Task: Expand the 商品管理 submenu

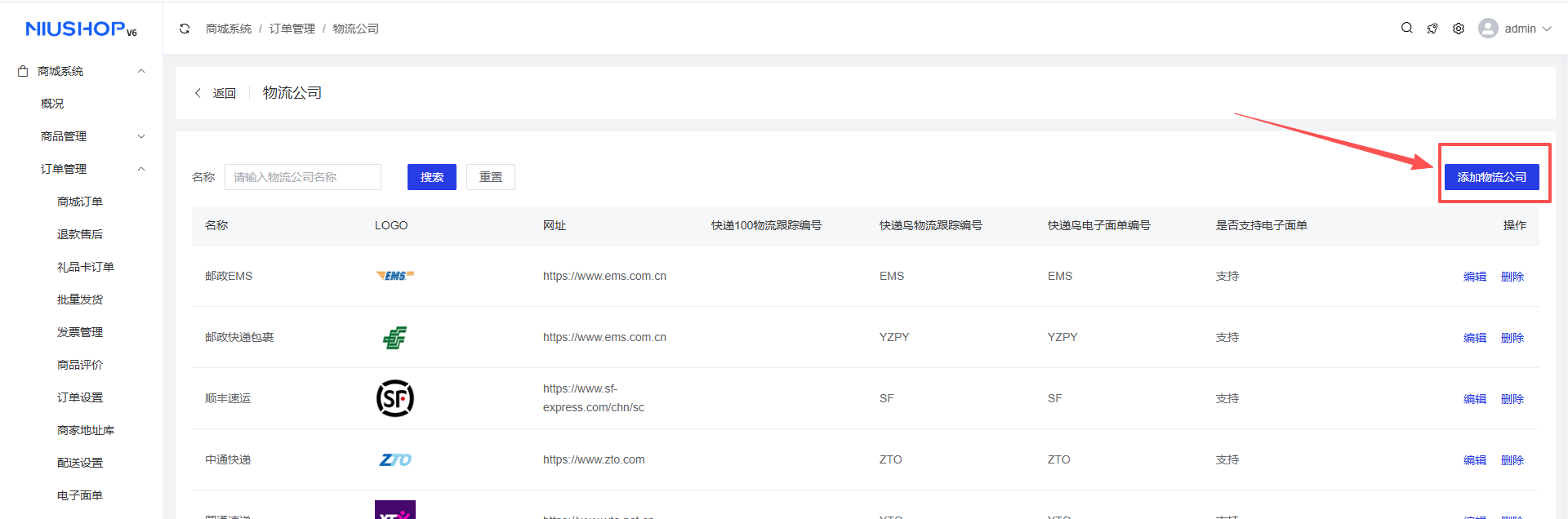Action: click(141, 136)
